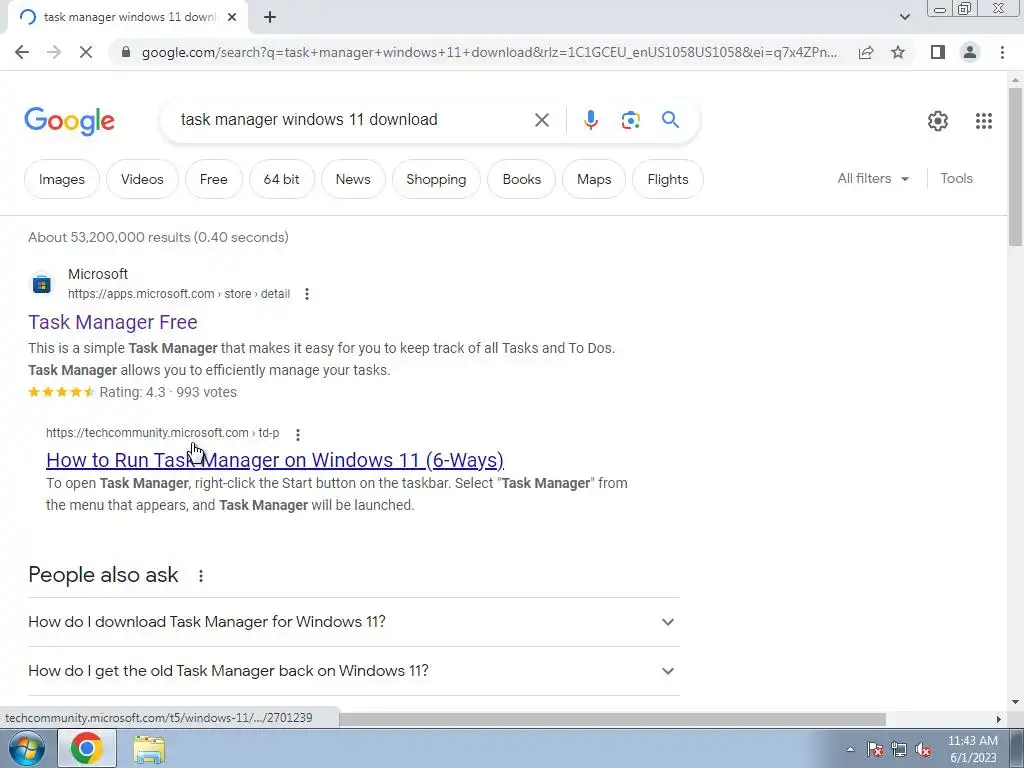Click the Chrome taskbar icon
The image size is (1024, 768).
point(87,748)
